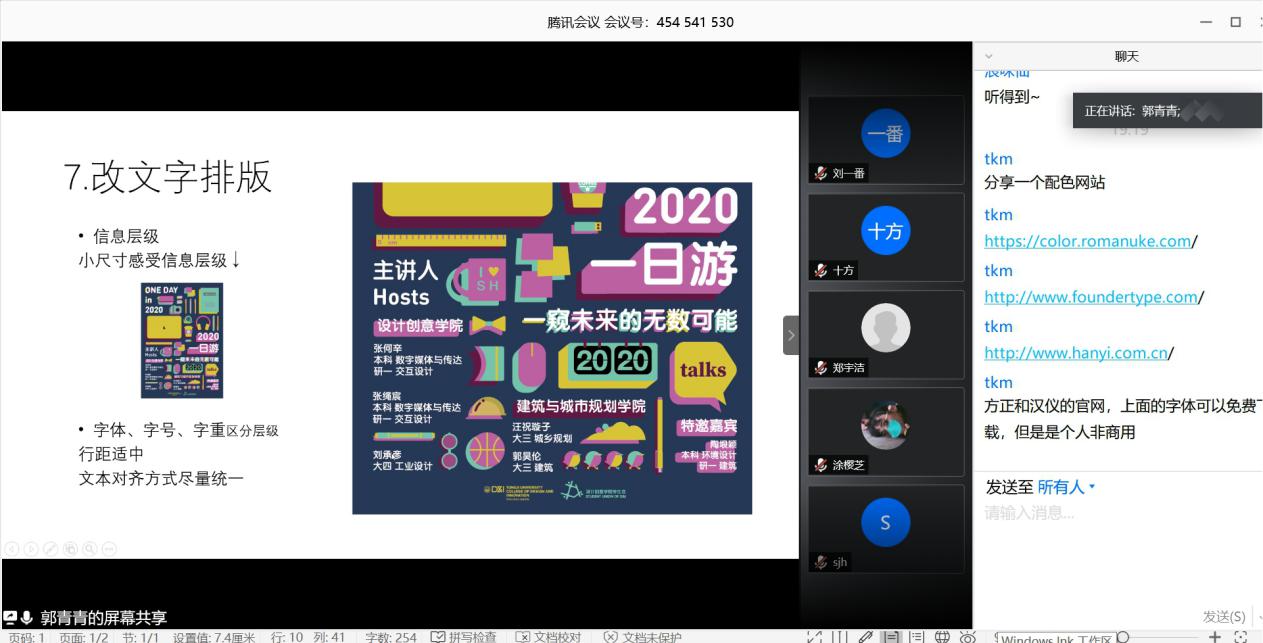Open the 所有人 recipient dropdown
This screenshot has width=1263, height=643.
[1066, 487]
